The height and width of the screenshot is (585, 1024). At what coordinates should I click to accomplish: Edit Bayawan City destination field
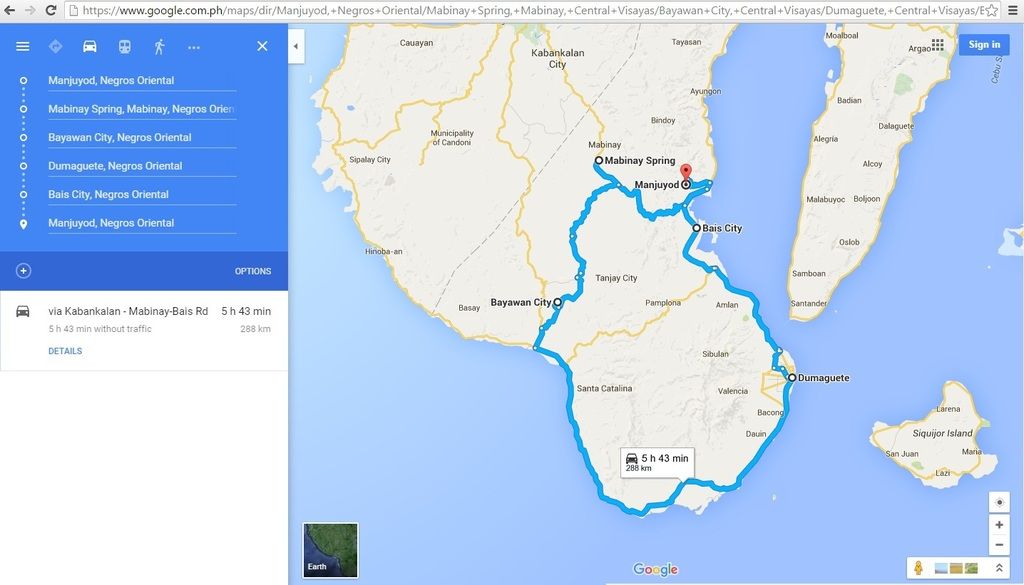pyautogui.click(x=142, y=138)
